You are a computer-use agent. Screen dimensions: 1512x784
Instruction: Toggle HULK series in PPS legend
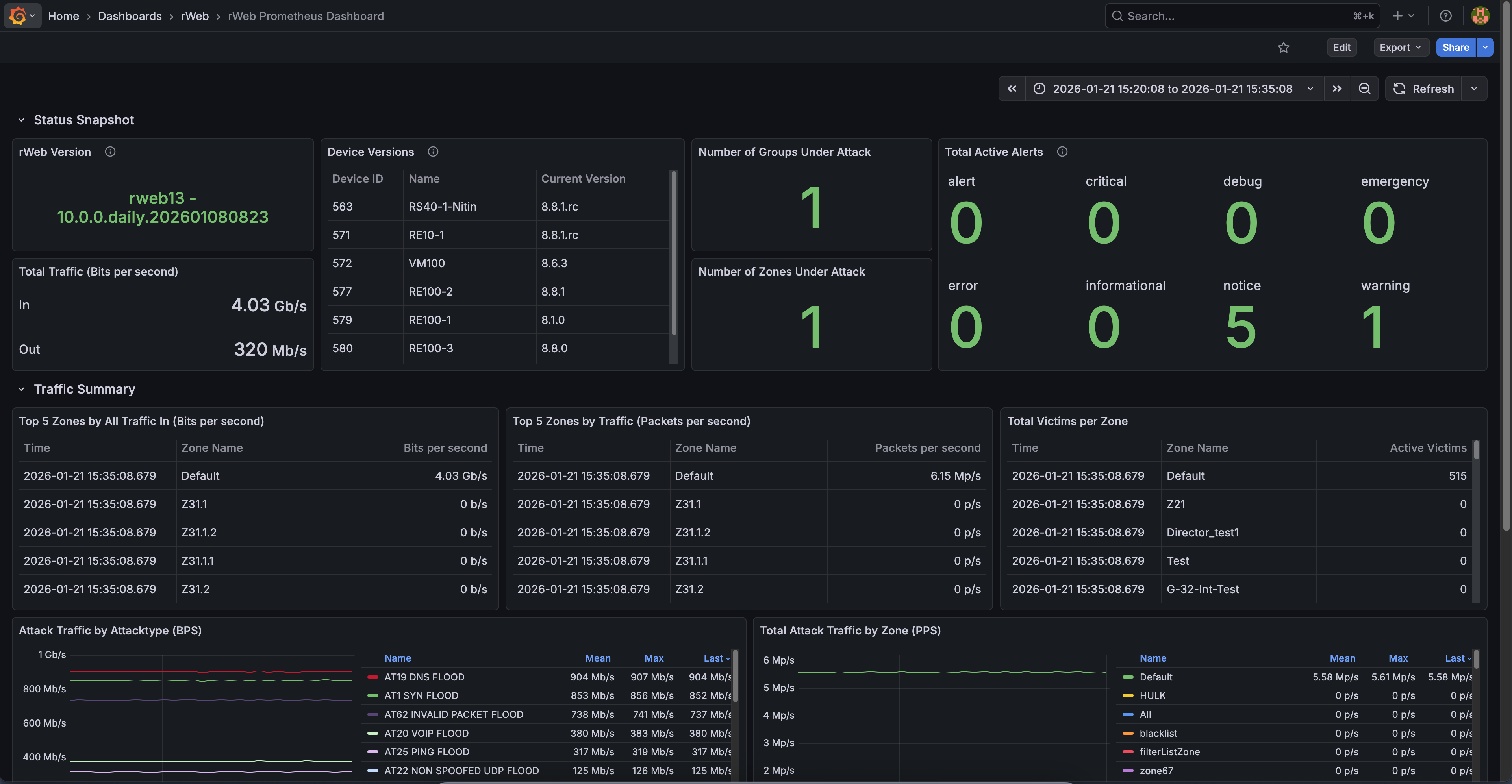click(x=1153, y=696)
